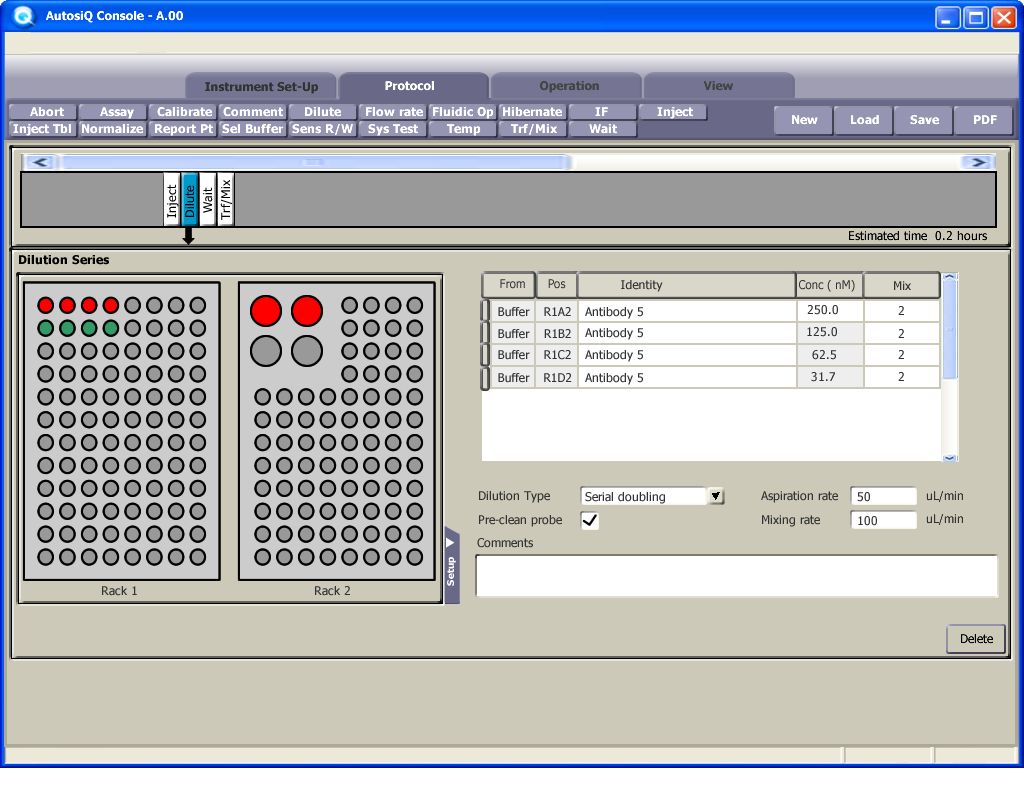Open the Dilution Type dropdown

click(716, 496)
